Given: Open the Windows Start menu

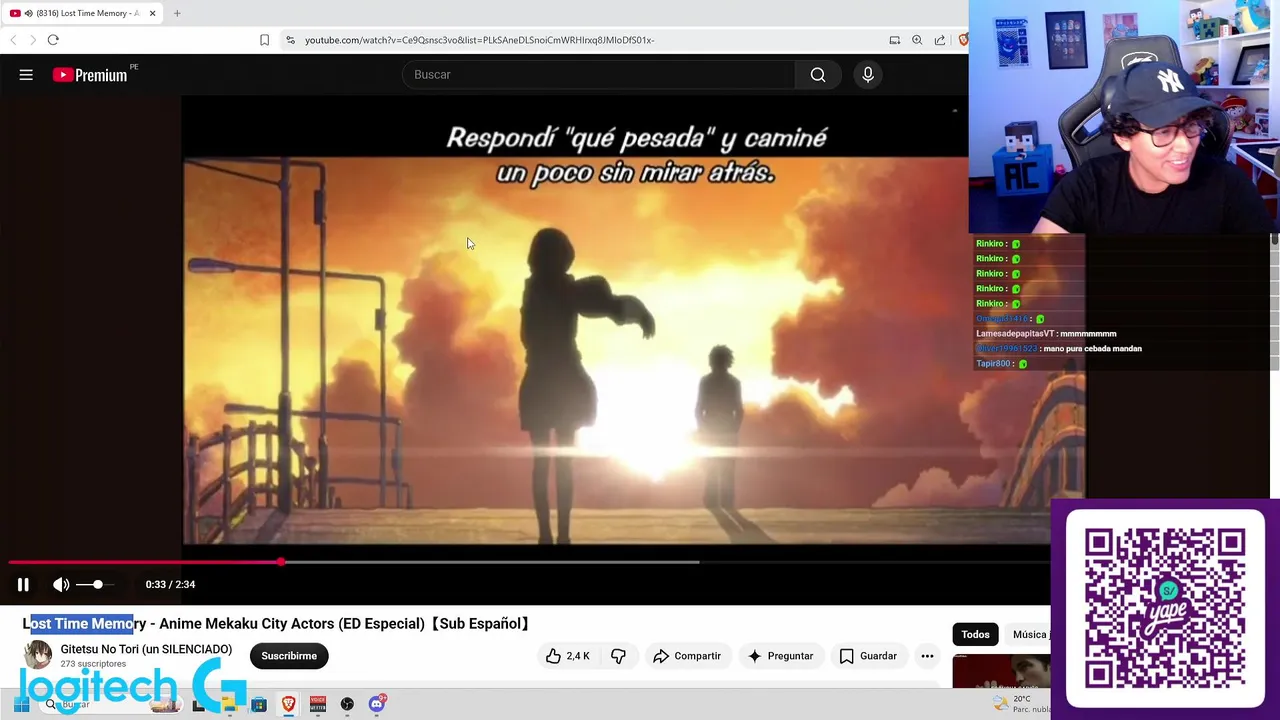Looking at the screenshot, I should [21, 704].
